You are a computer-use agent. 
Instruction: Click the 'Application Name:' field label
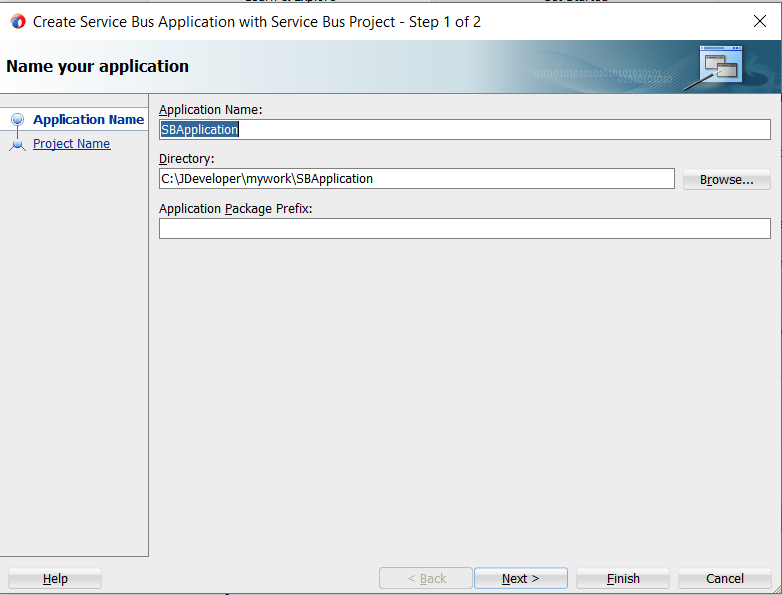(x=210, y=109)
